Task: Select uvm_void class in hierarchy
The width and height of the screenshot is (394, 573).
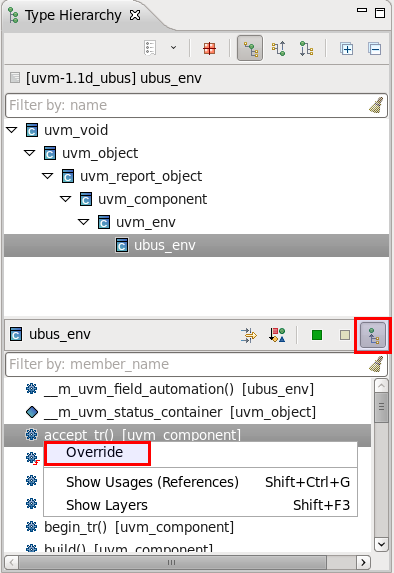Action: click(76, 130)
